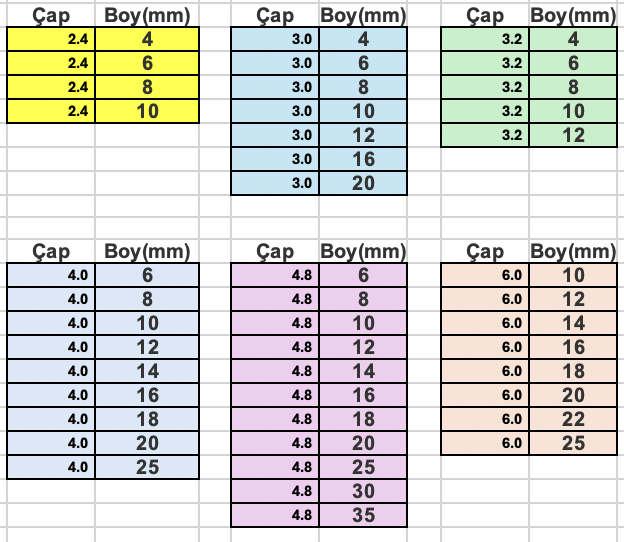Viewport: 624px width, 542px height.
Task: Select the 2.4 diameter cell beside length 4
Action: [x=51, y=39]
